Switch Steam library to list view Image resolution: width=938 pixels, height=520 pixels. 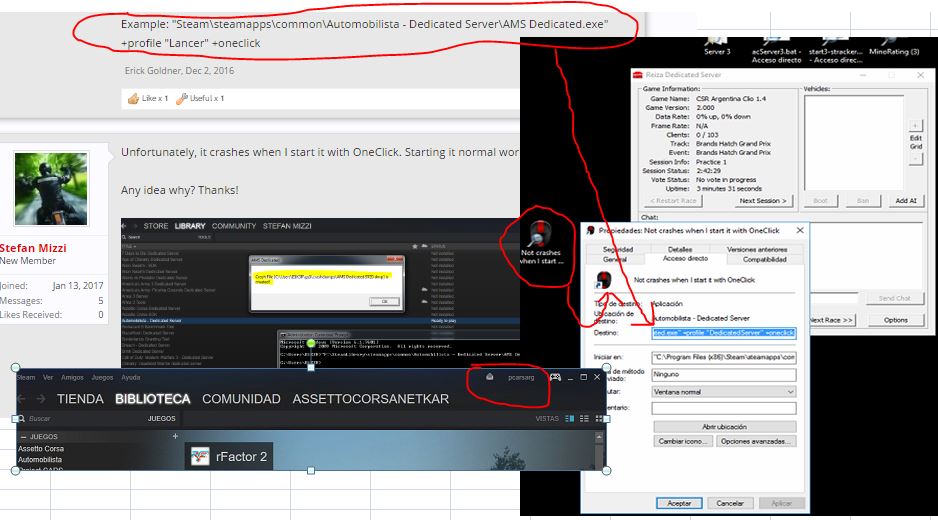click(x=584, y=419)
